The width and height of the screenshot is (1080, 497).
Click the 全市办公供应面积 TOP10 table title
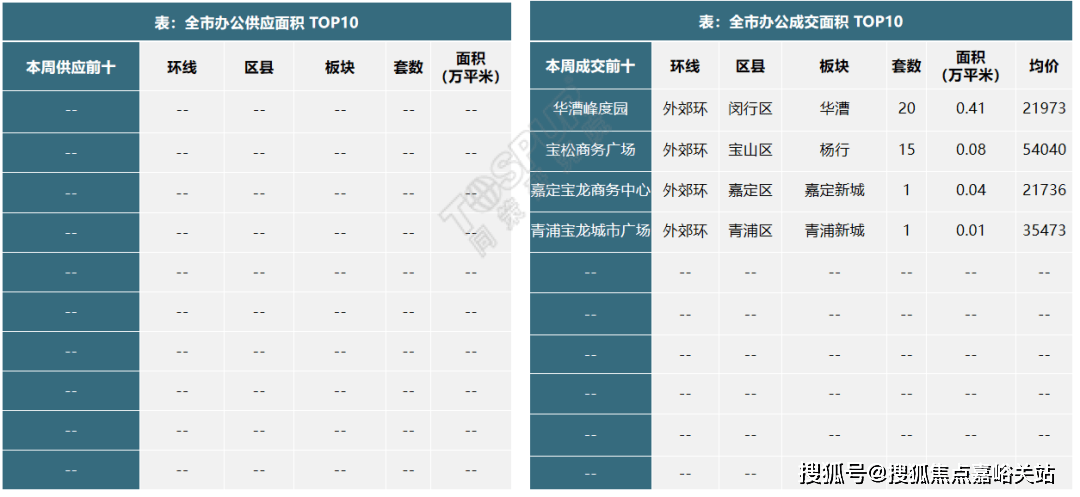point(256,21)
